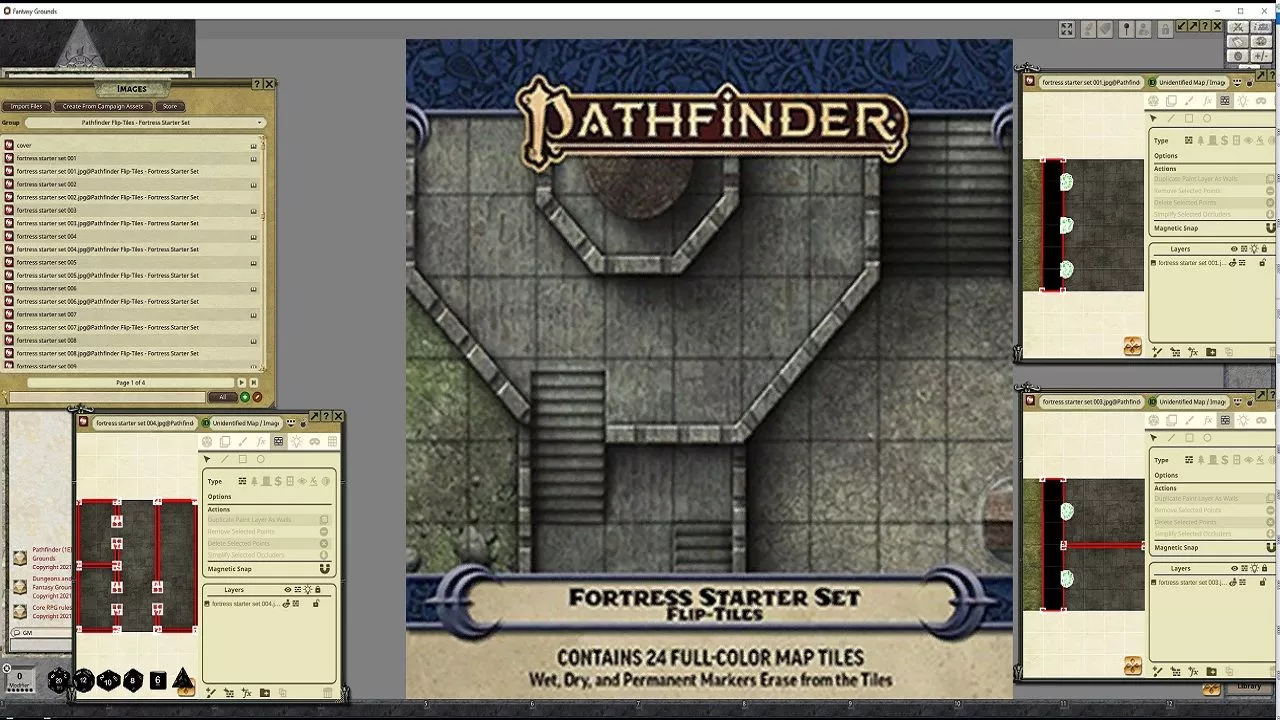
Task: Click the Import Files button
Action: [x=26, y=106]
